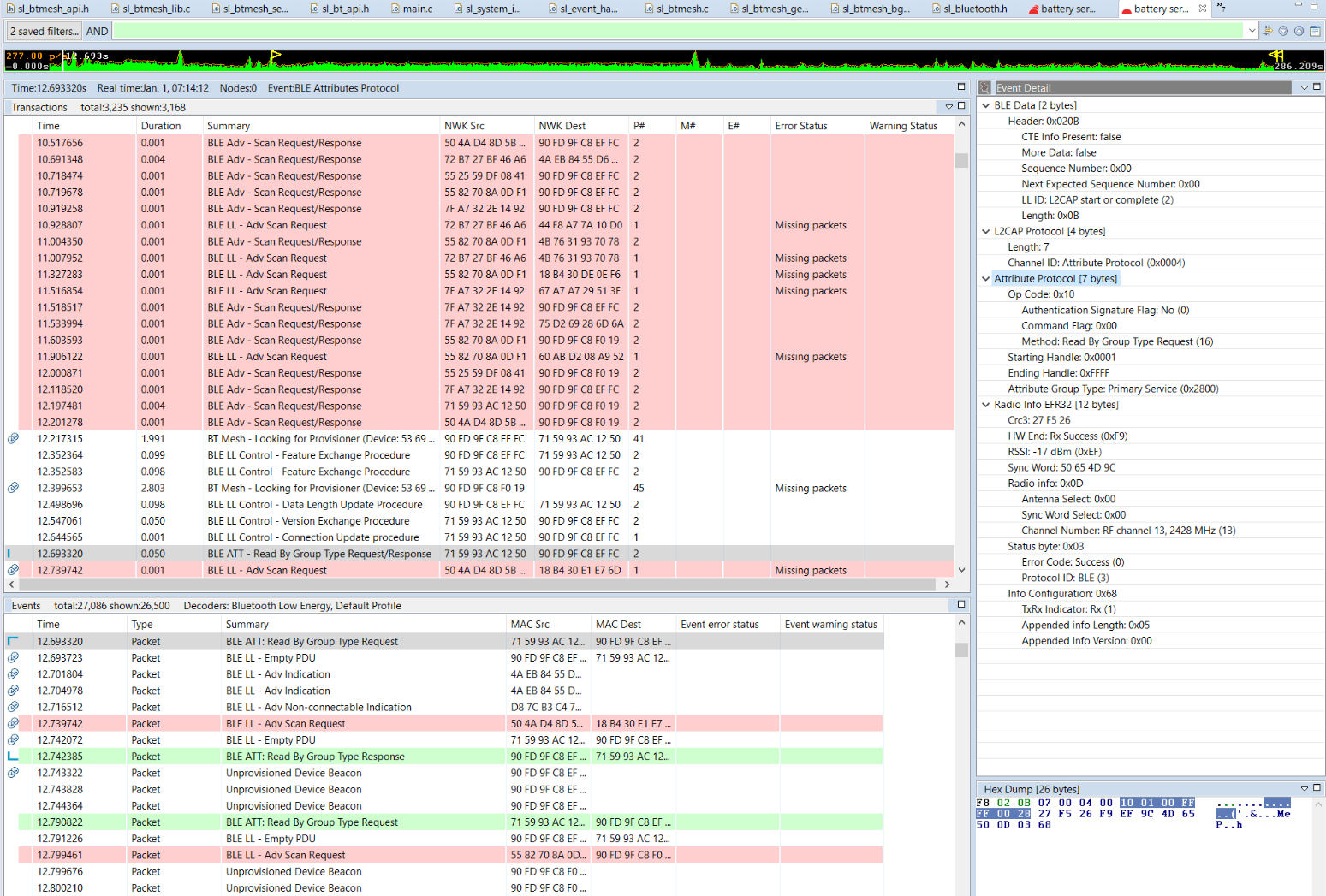Click the filter manager arrows icon

coord(1268,31)
